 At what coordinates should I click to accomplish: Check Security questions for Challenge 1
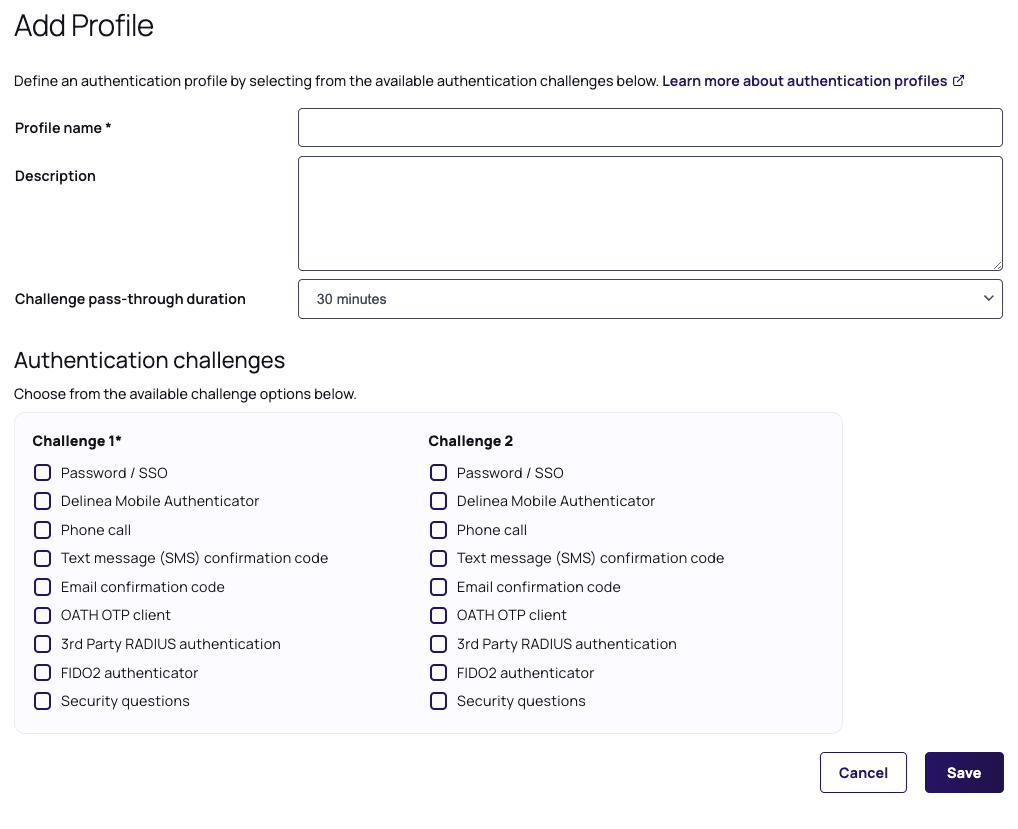coord(42,701)
